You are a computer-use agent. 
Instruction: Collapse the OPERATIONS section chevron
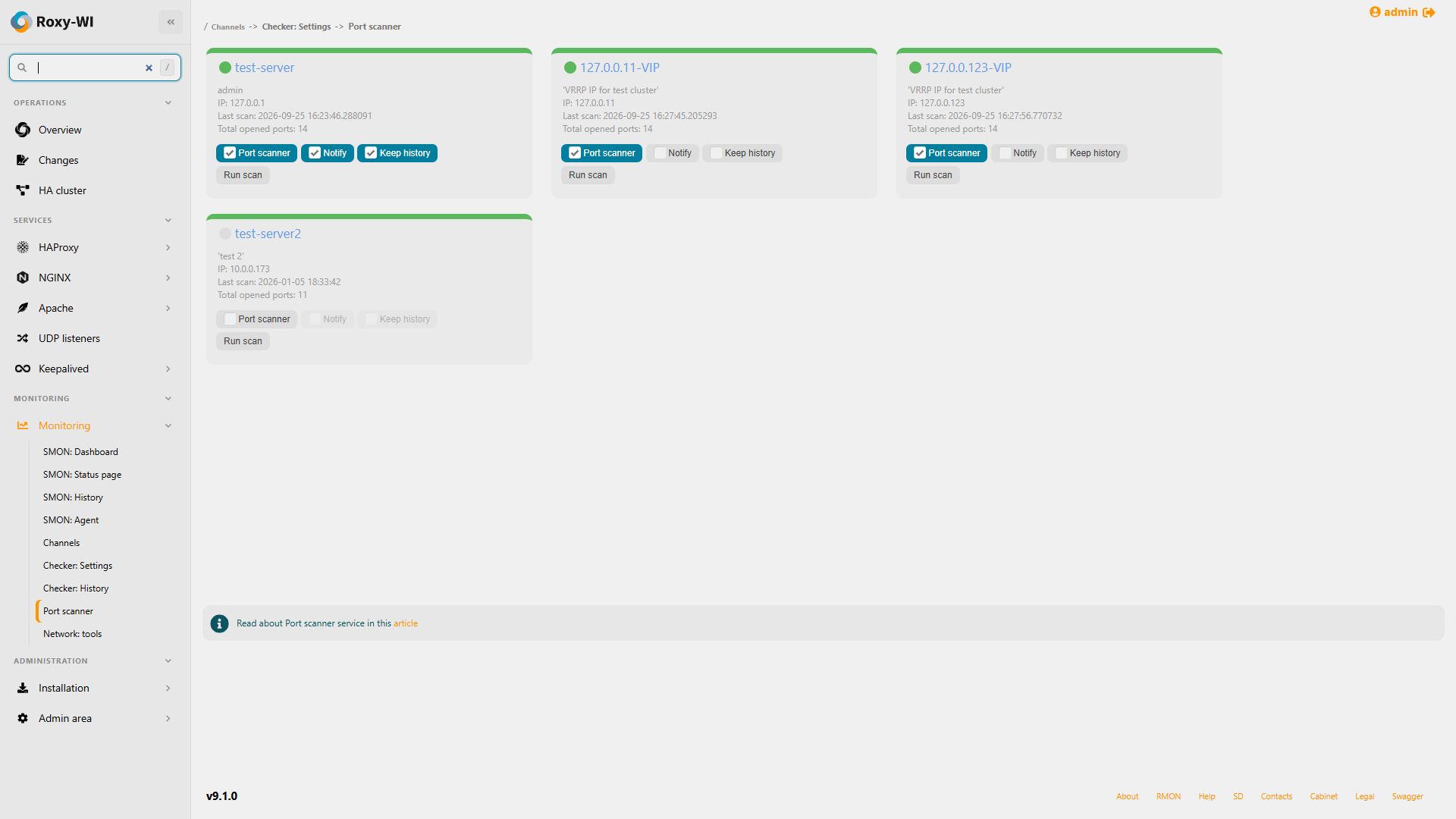[168, 103]
